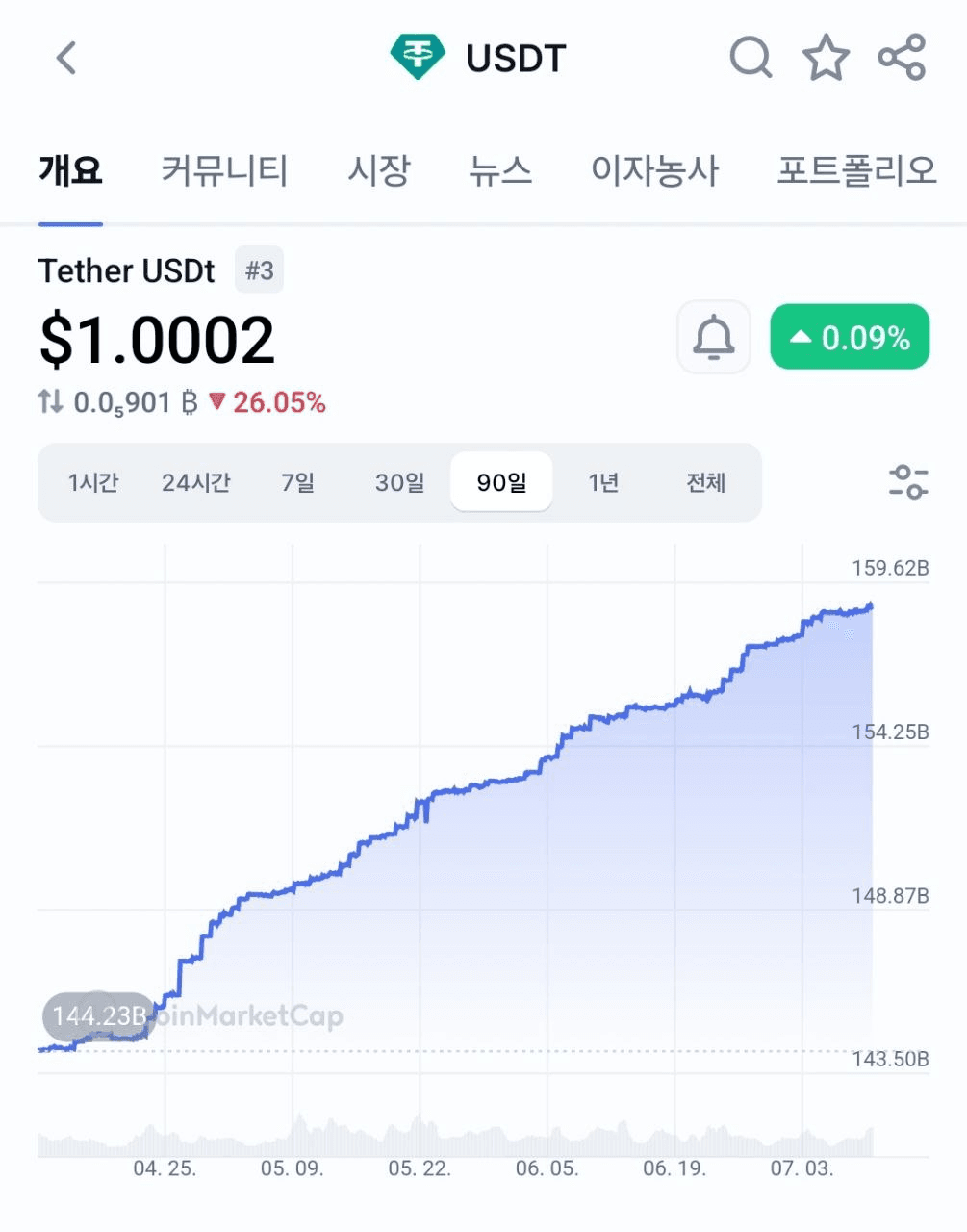Tap the Tether logo icon
The image size is (967, 1232).
(418, 58)
